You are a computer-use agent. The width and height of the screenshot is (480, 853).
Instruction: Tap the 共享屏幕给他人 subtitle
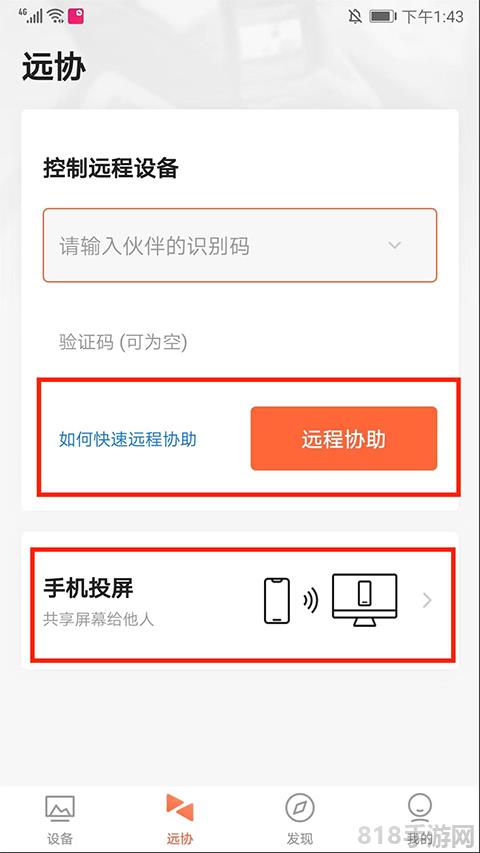point(99,620)
